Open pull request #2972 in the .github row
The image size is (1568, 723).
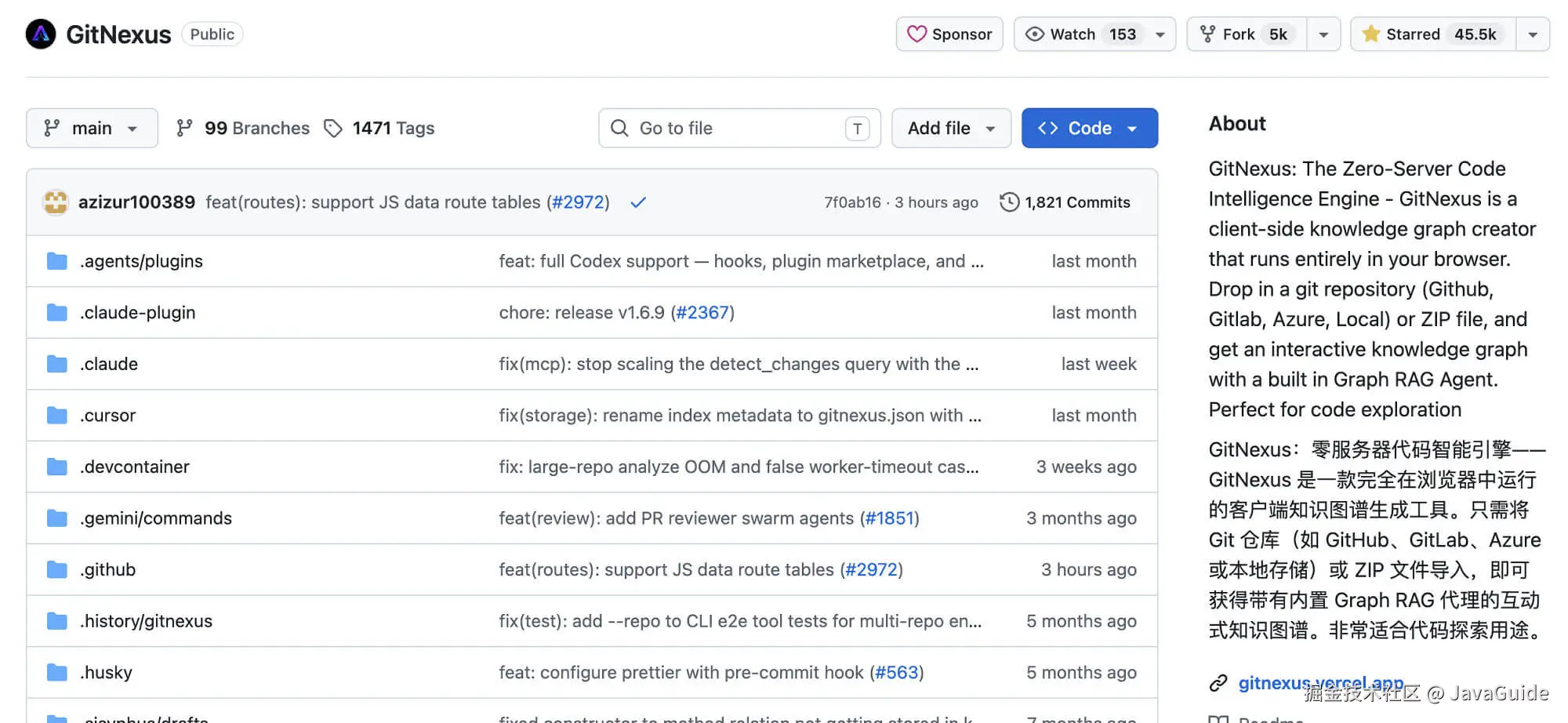click(x=871, y=570)
